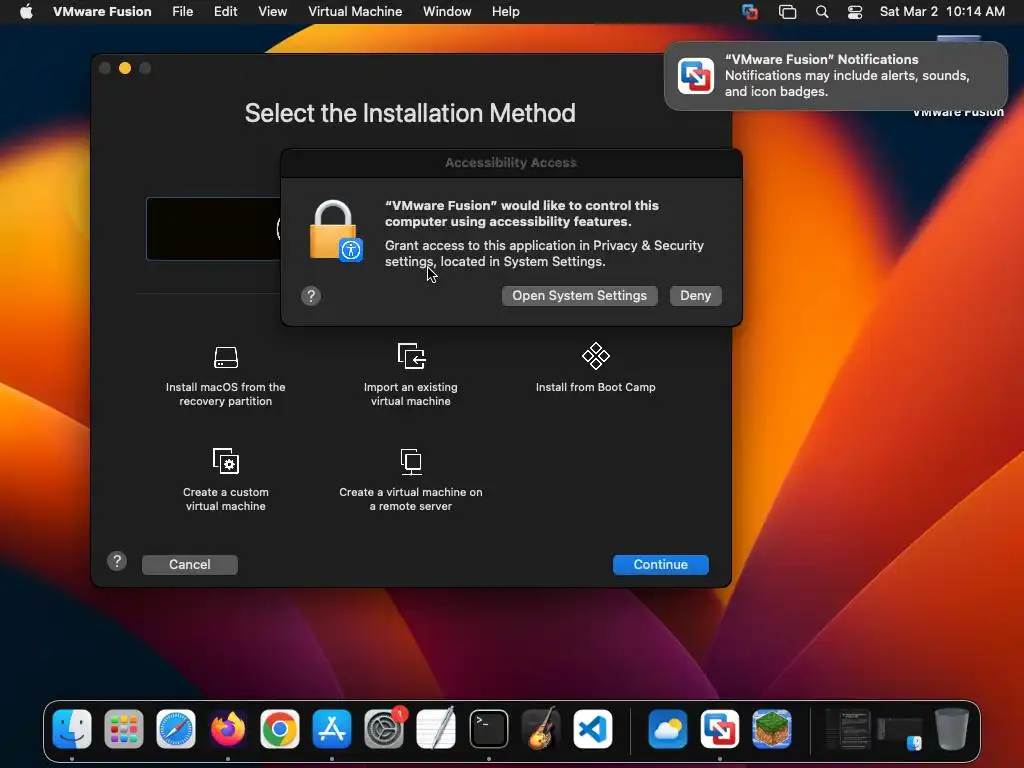The height and width of the screenshot is (768, 1024).
Task: Open Control Center in the menu bar
Action: coord(855,12)
